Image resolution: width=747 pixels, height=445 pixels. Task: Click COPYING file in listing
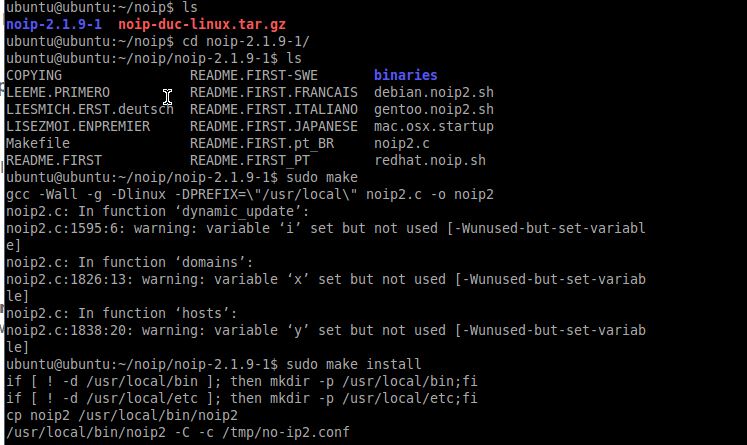[x=34, y=75]
